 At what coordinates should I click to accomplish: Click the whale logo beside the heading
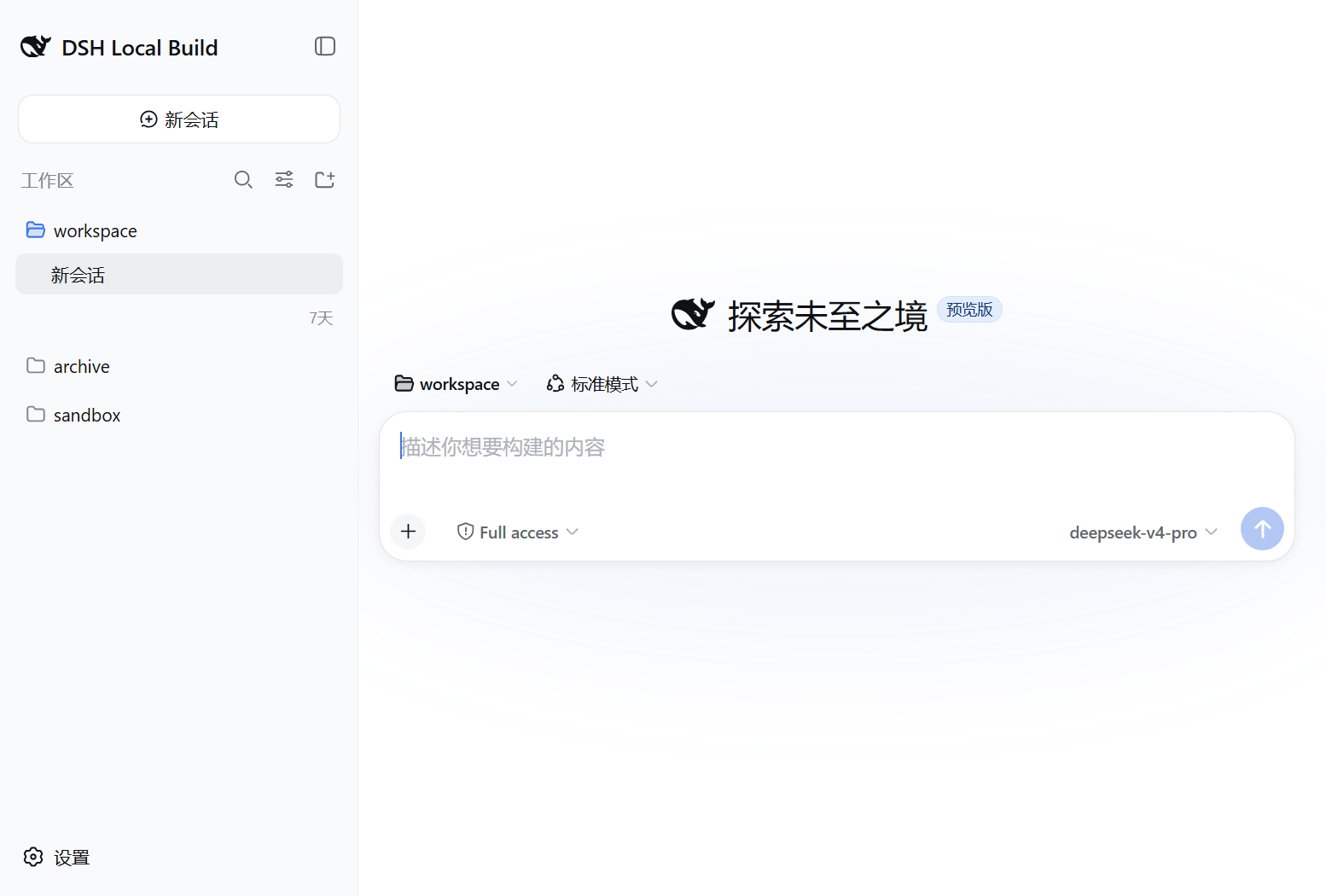click(x=693, y=315)
